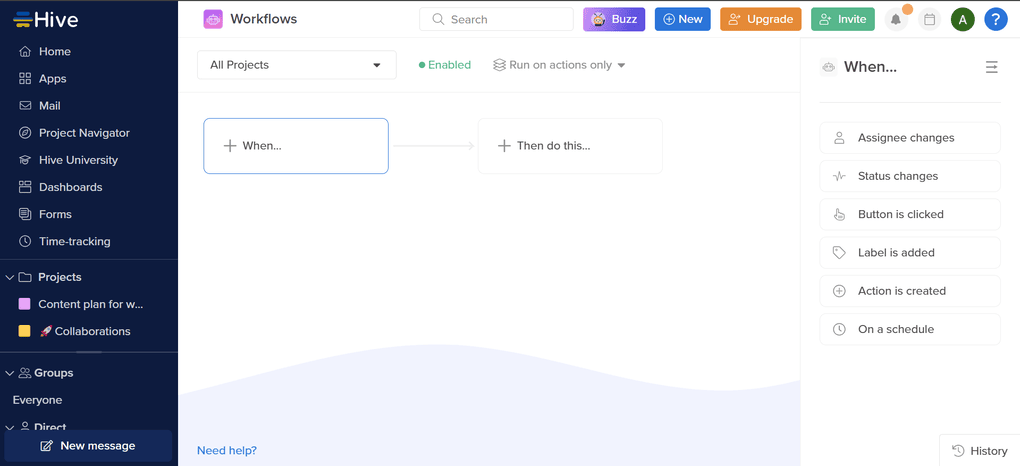Go to Time-tracking in sidebar
The width and height of the screenshot is (1020, 466).
74,241
